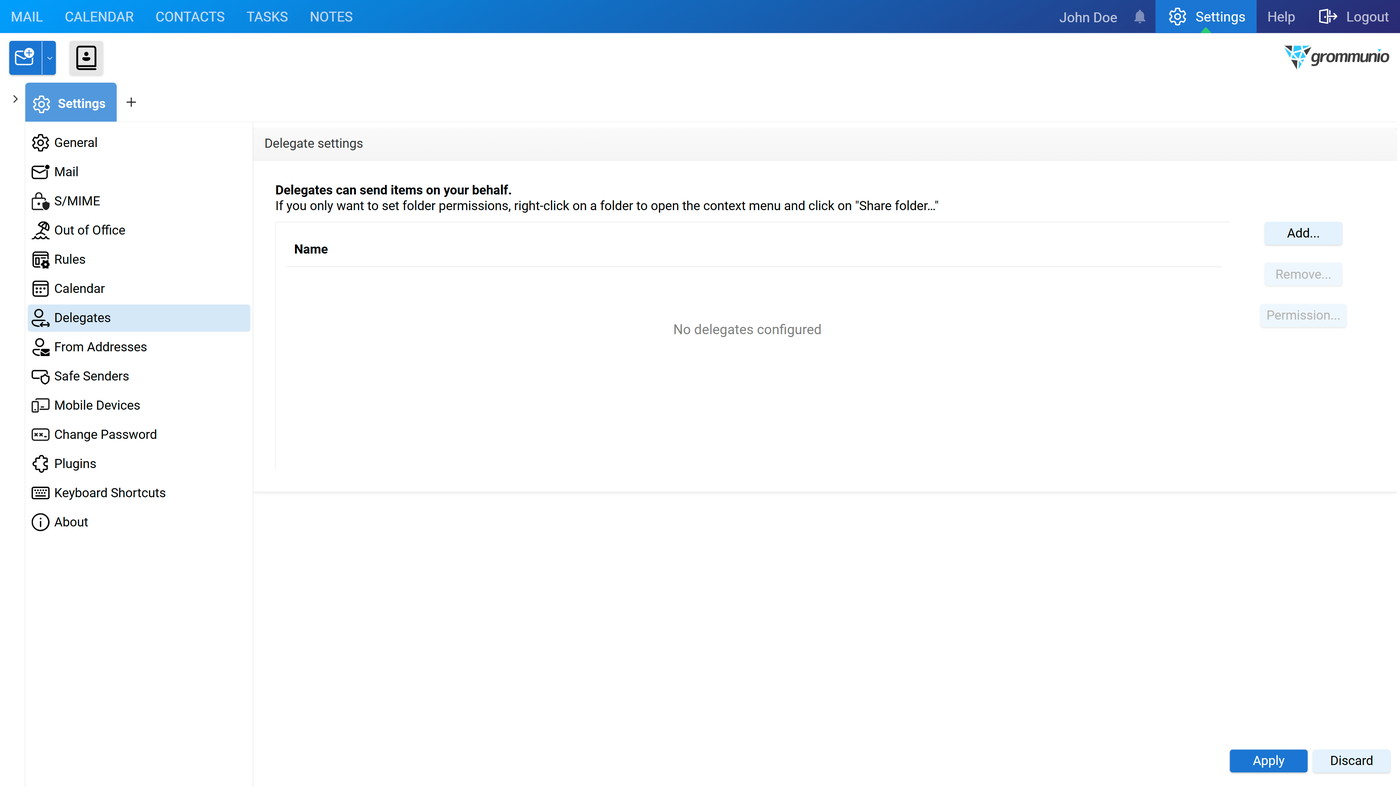Open the Contacts section
The image size is (1400, 788).
click(x=190, y=17)
